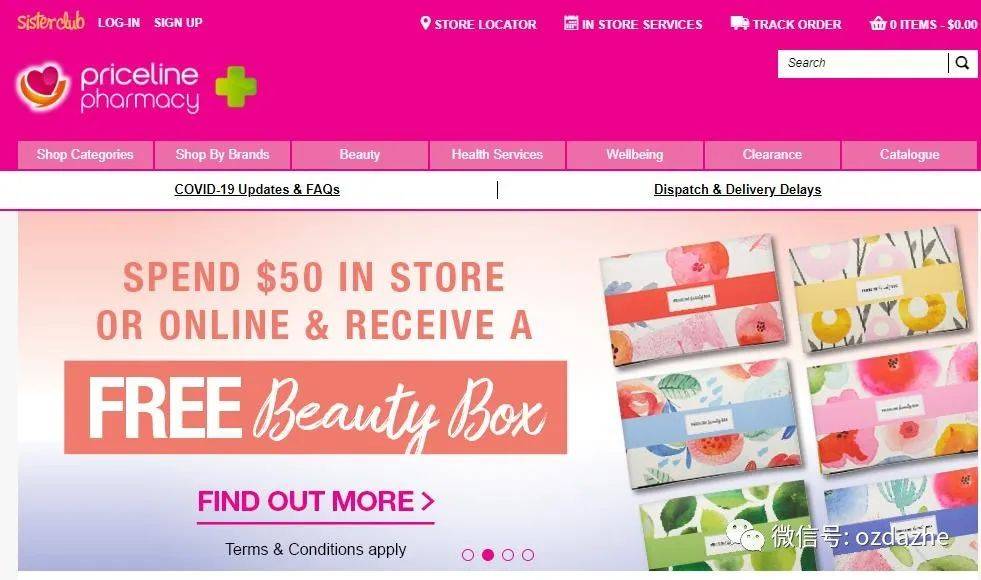Open the Store Locator pin icon
Image resolution: width=981 pixels, height=580 pixels.
425,24
